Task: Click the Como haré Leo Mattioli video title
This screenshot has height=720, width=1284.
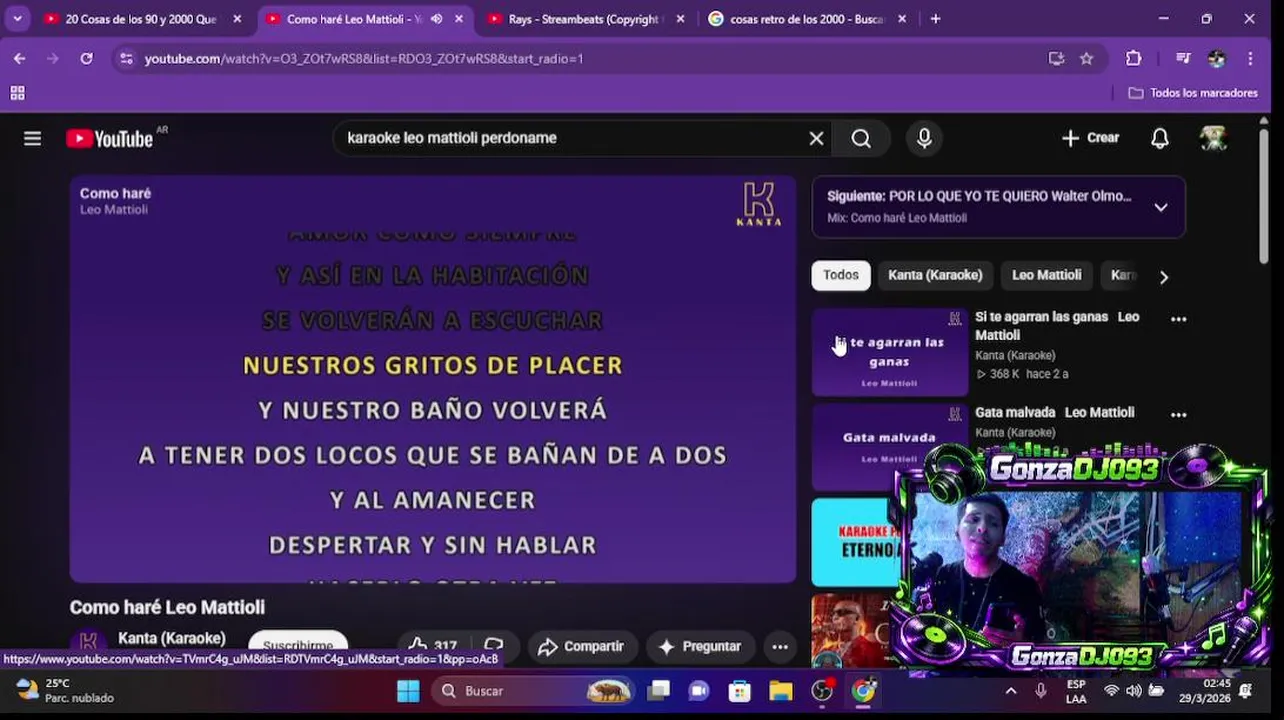Action: point(167,607)
